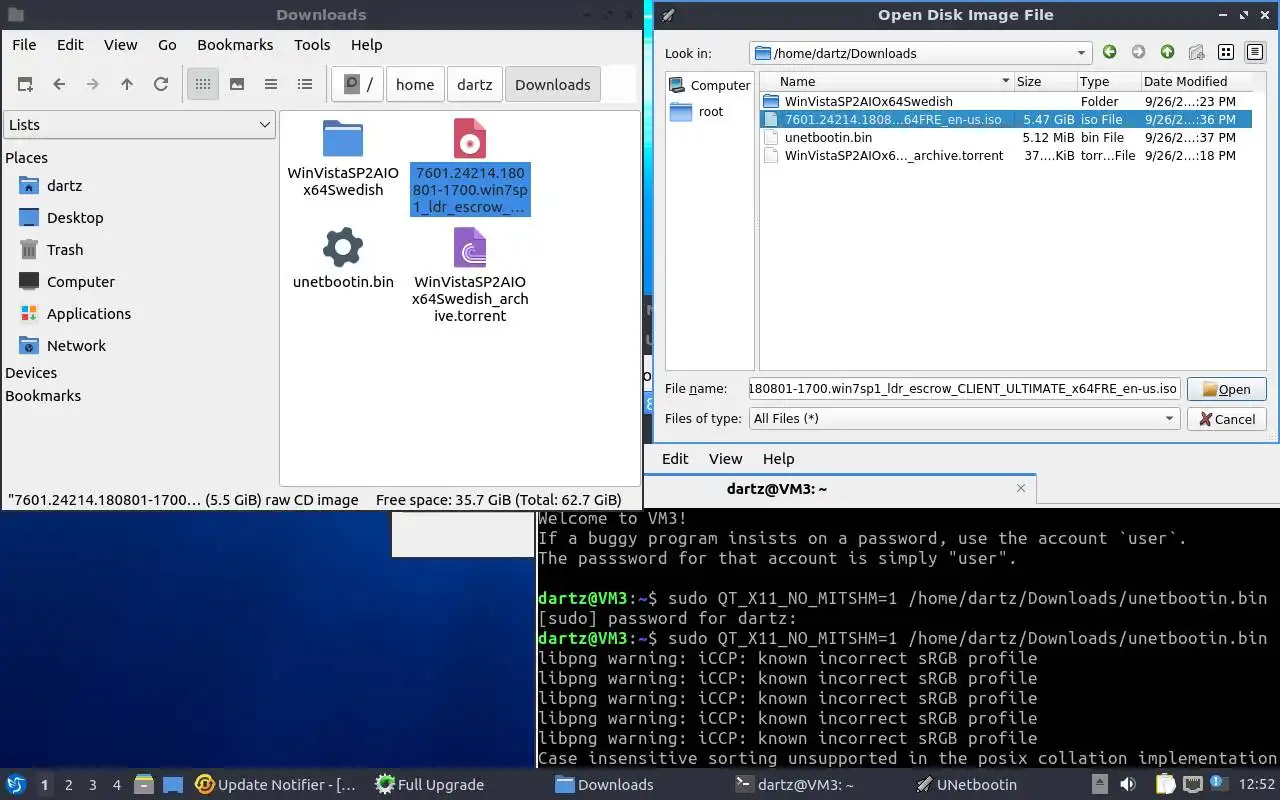Click the Open button in dialog

(1227, 390)
